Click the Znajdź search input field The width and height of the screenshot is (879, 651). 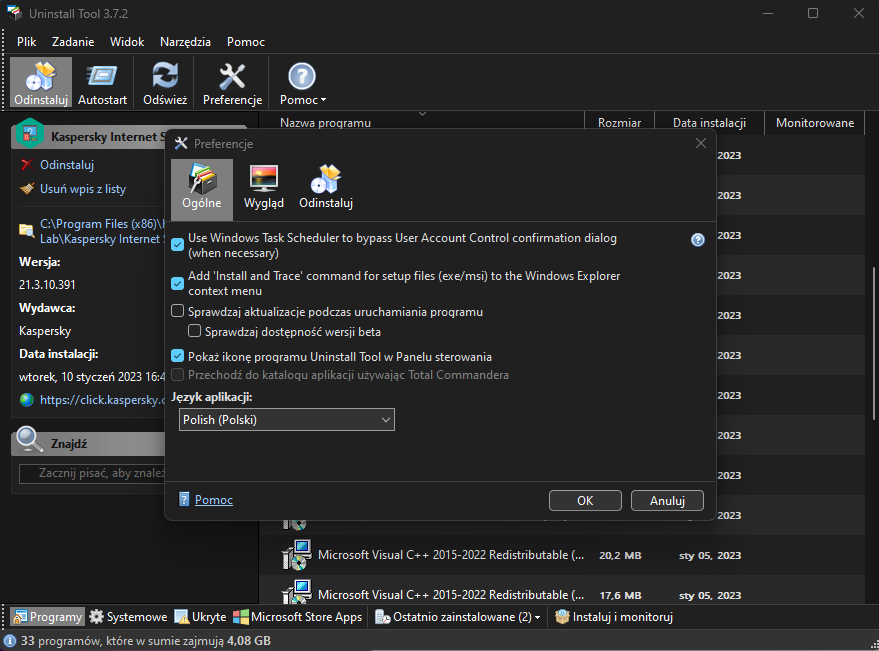(92, 473)
